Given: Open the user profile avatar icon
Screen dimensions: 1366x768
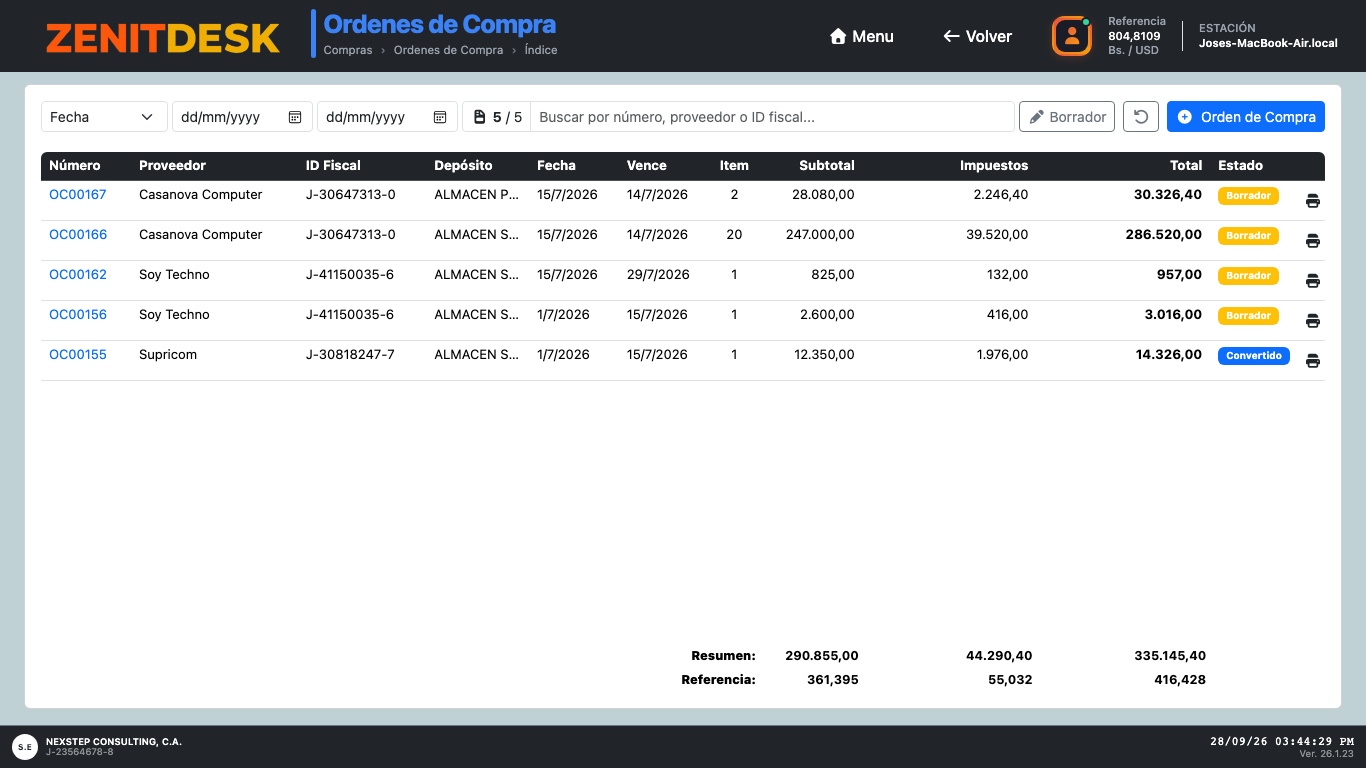Looking at the screenshot, I should pos(1072,36).
